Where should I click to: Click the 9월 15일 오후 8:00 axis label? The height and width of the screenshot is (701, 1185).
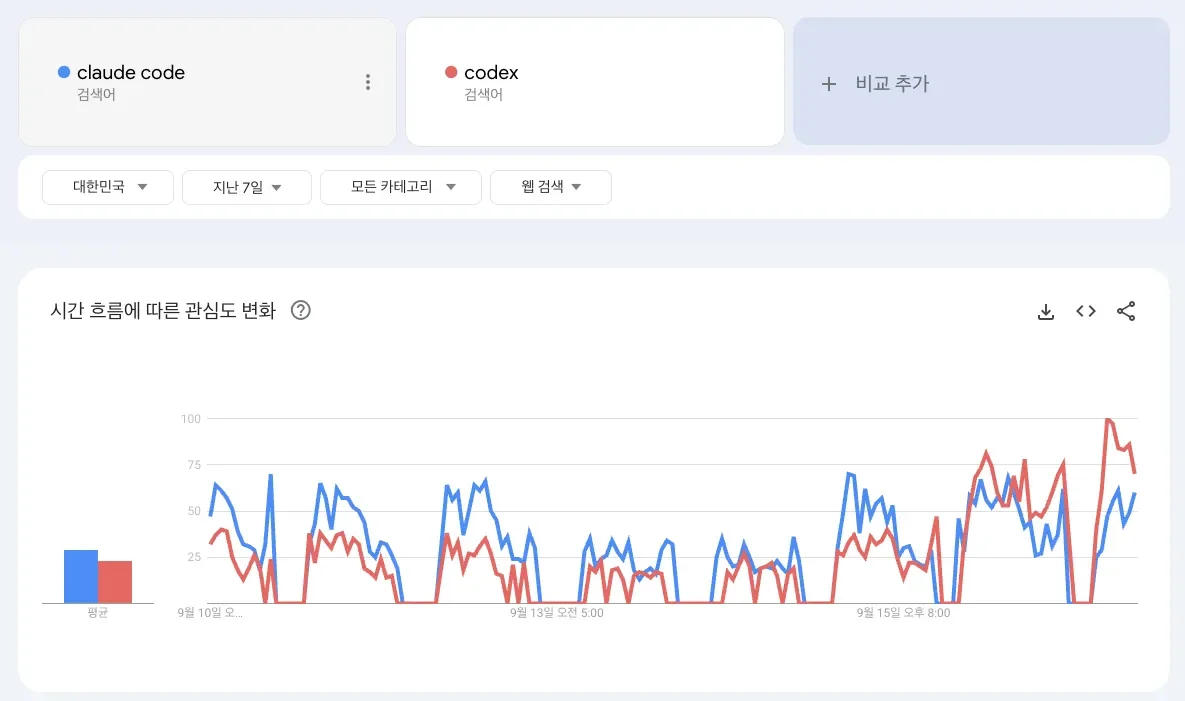pyautogui.click(x=903, y=613)
